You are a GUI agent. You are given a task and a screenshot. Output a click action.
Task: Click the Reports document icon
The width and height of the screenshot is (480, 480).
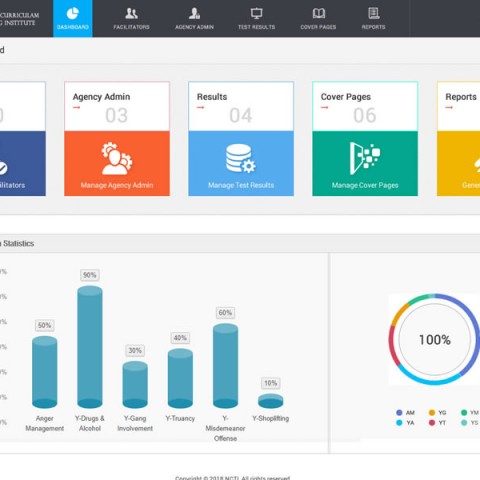click(x=374, y=13)
